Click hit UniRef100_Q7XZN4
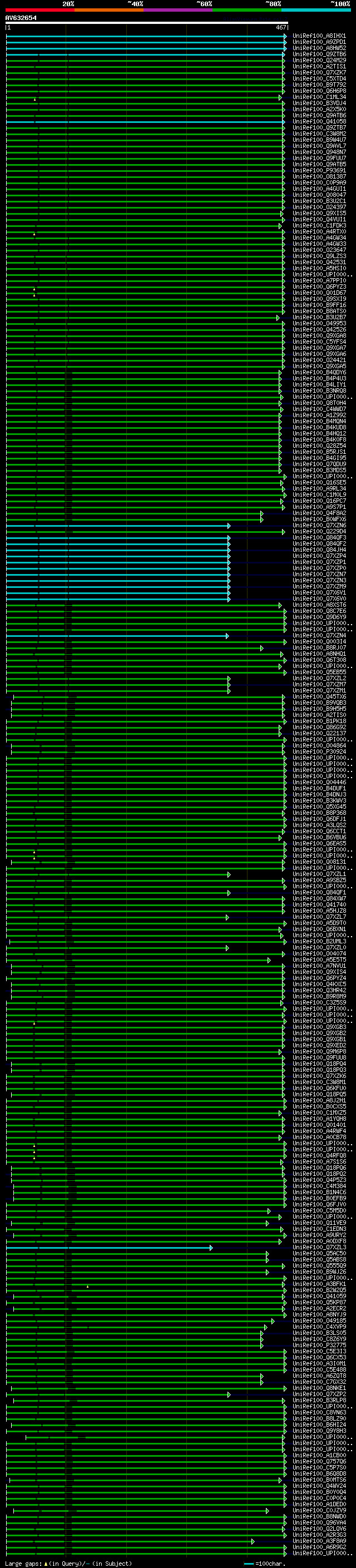 click(x=319, y=635)
